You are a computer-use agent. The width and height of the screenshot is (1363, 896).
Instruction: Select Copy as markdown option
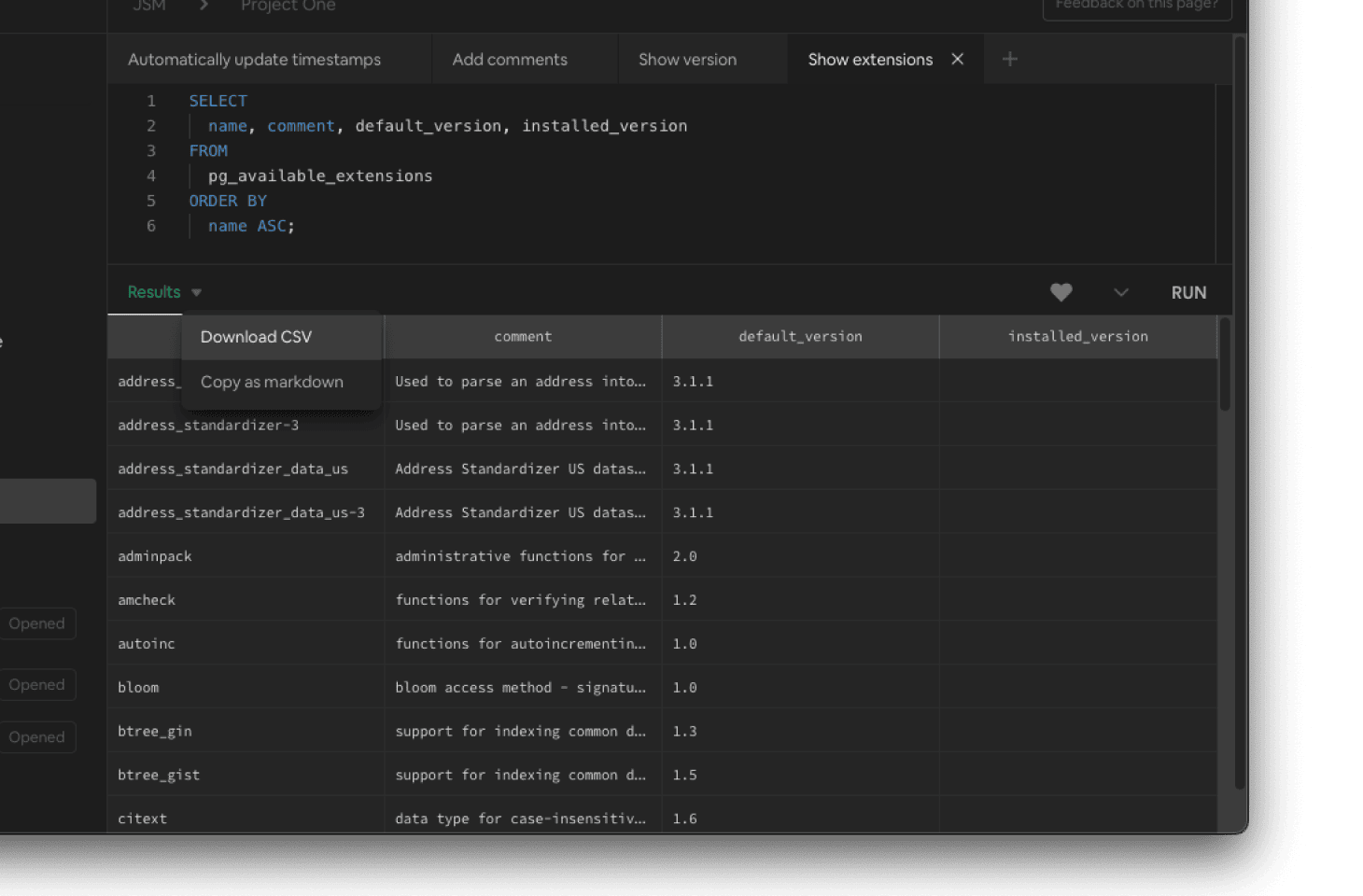click(272, 382)
